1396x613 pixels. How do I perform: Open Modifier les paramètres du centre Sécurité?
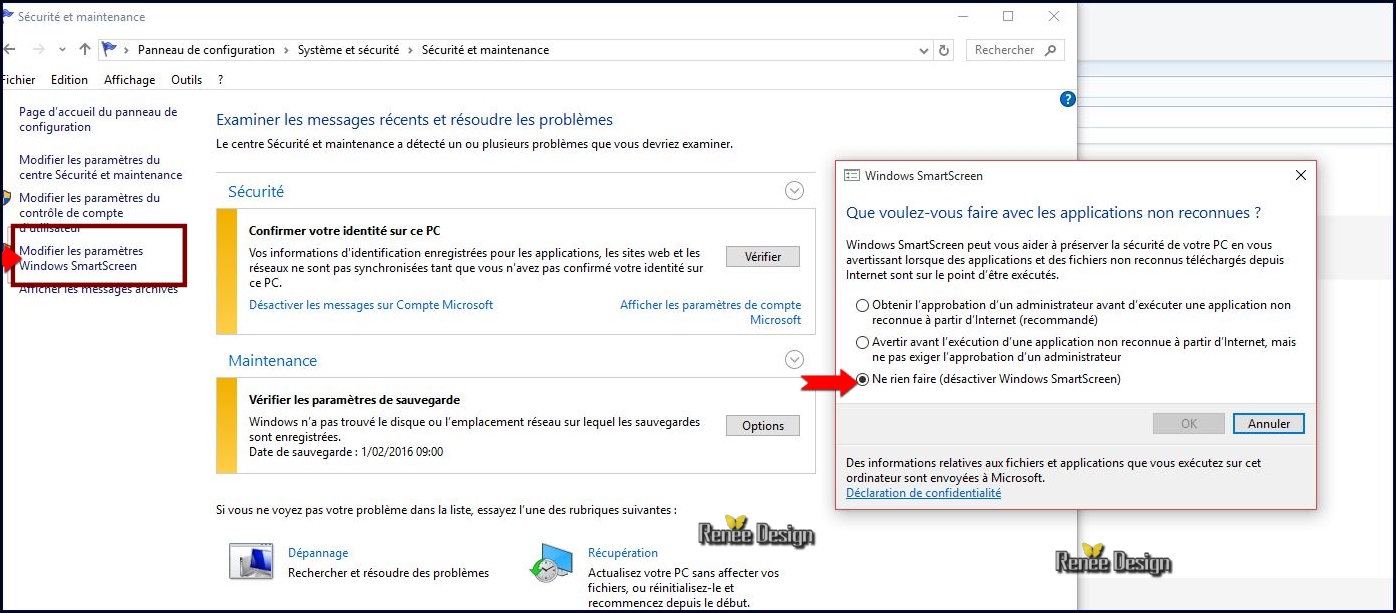point(100,167)
